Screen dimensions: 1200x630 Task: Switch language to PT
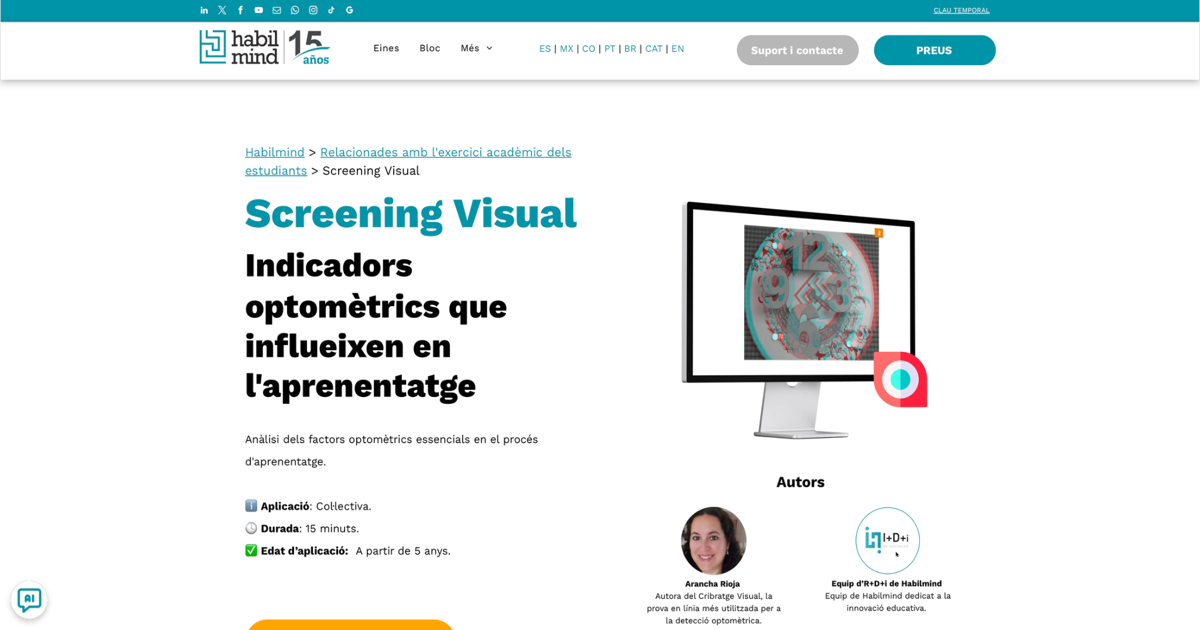[x=610, y=48]
